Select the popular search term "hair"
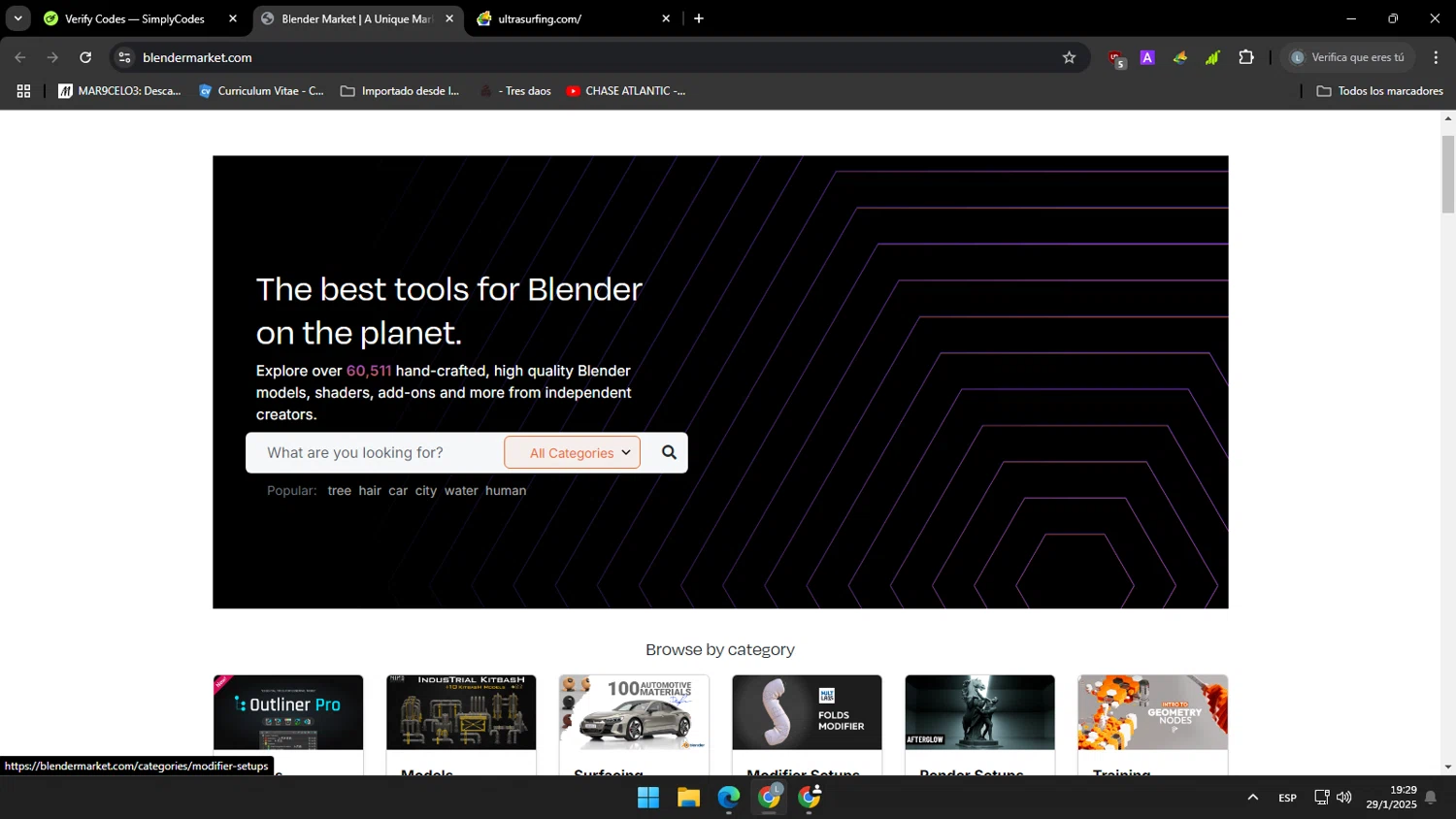 (370, 491)
